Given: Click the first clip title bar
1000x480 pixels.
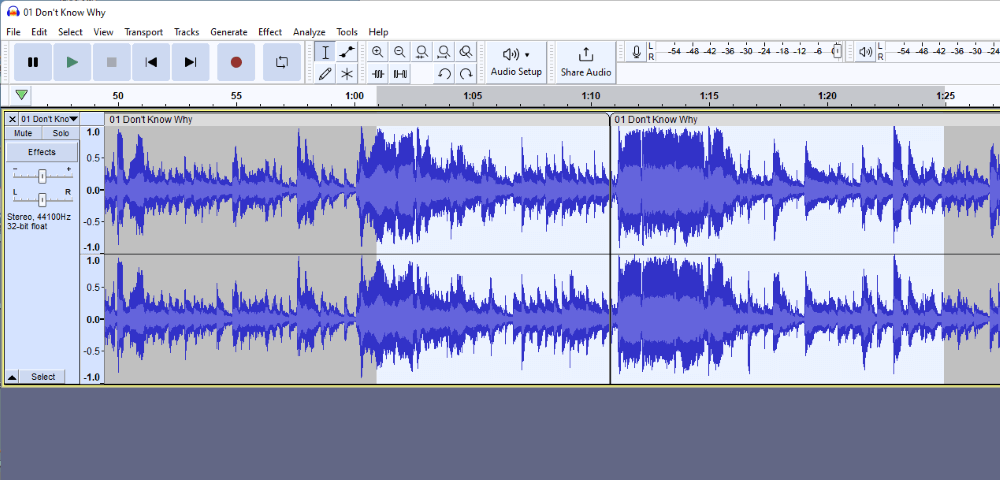Looking at the screenshot, I should (357, 119).
